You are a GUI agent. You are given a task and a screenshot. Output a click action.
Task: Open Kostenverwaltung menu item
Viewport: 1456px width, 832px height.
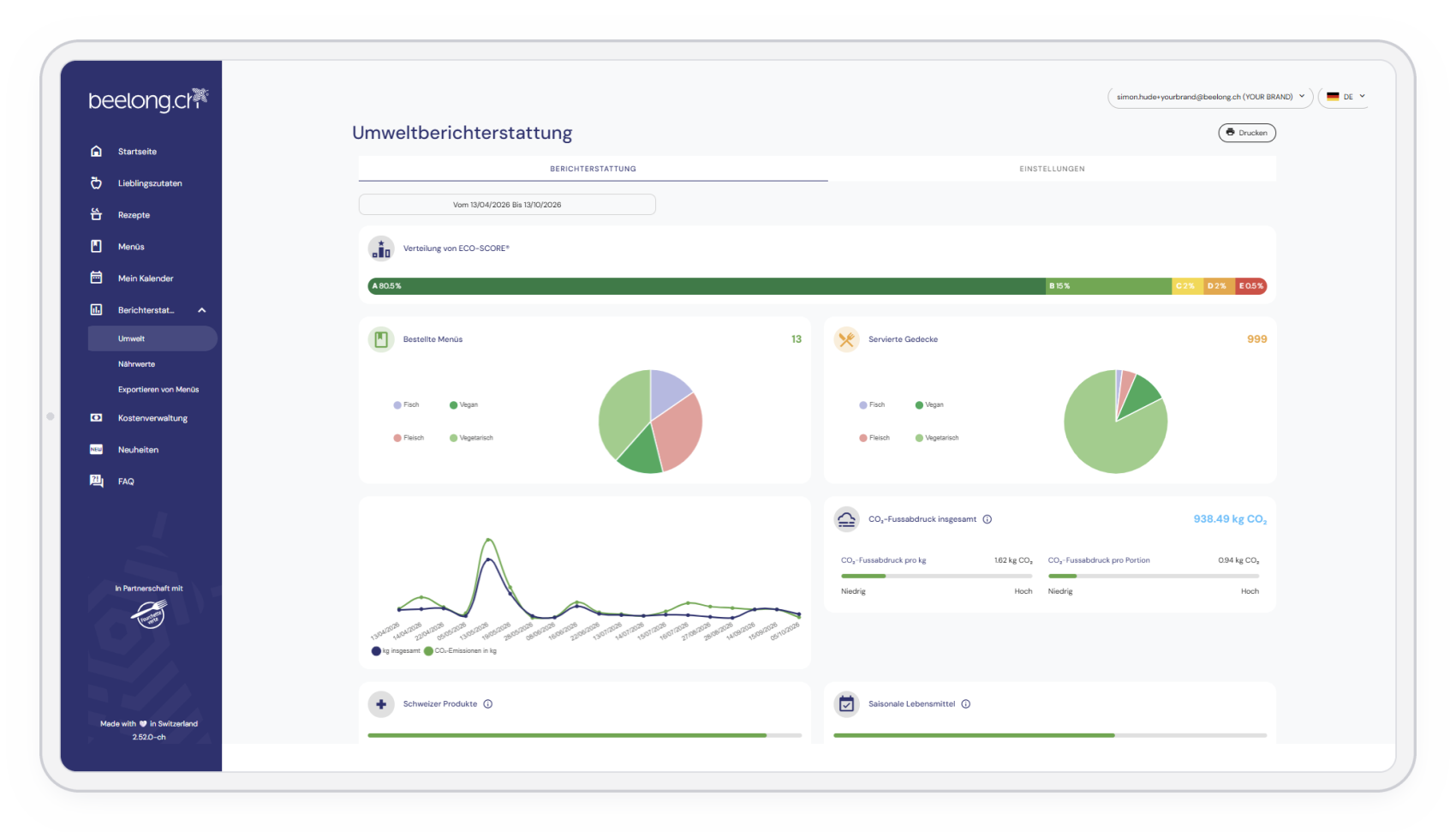(152, 418)
